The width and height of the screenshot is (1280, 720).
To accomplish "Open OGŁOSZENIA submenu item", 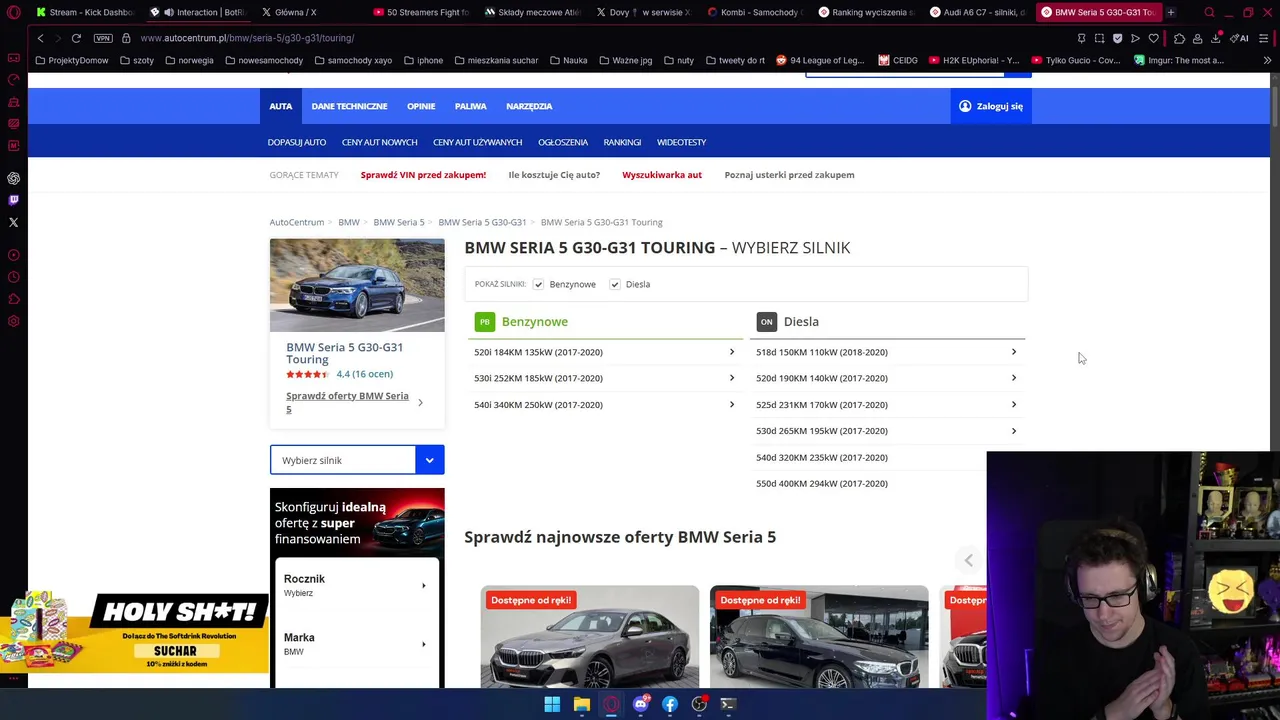I will [x=563, y=142].
